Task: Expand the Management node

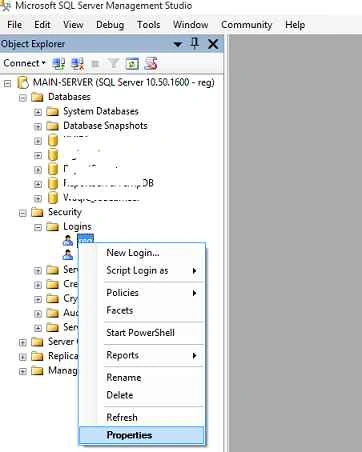Action: (x=22, y=371)
